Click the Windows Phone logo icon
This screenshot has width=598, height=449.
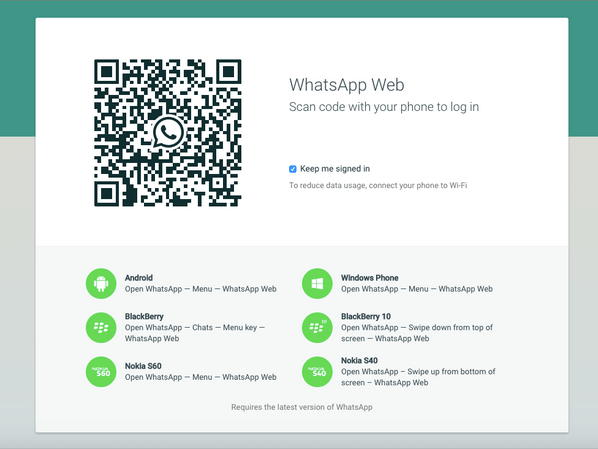pos(317,283)
